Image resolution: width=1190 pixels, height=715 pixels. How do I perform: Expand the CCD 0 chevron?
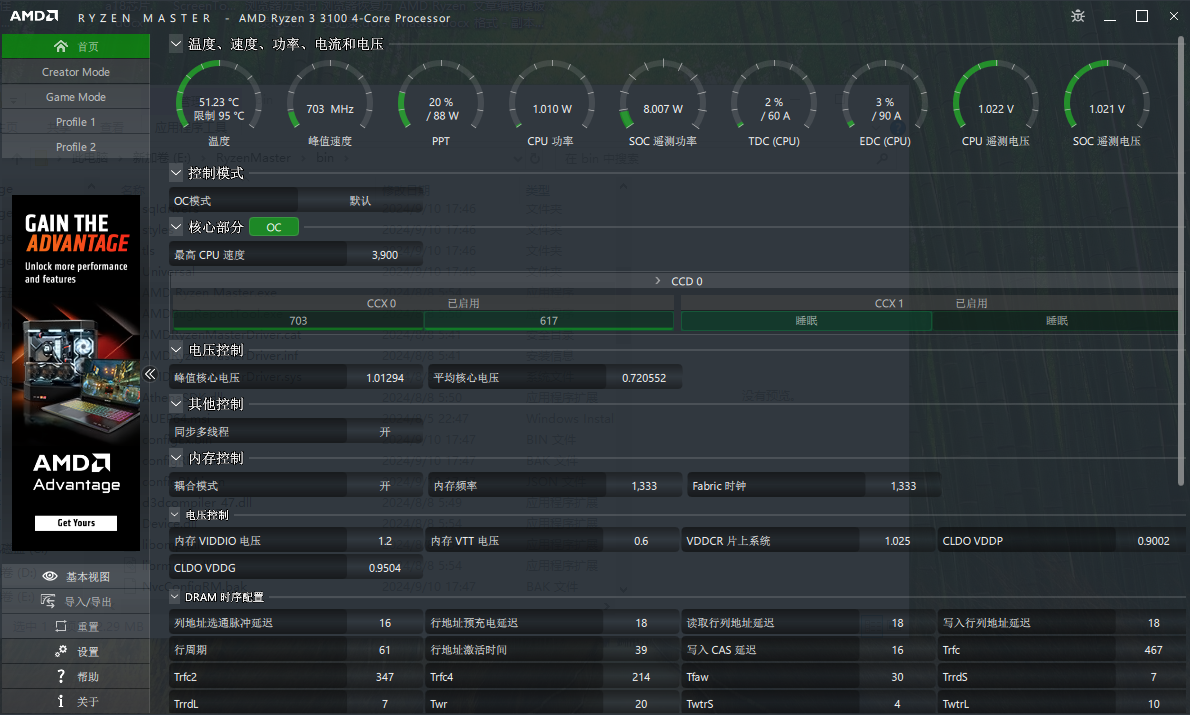(x=657, y=281)
